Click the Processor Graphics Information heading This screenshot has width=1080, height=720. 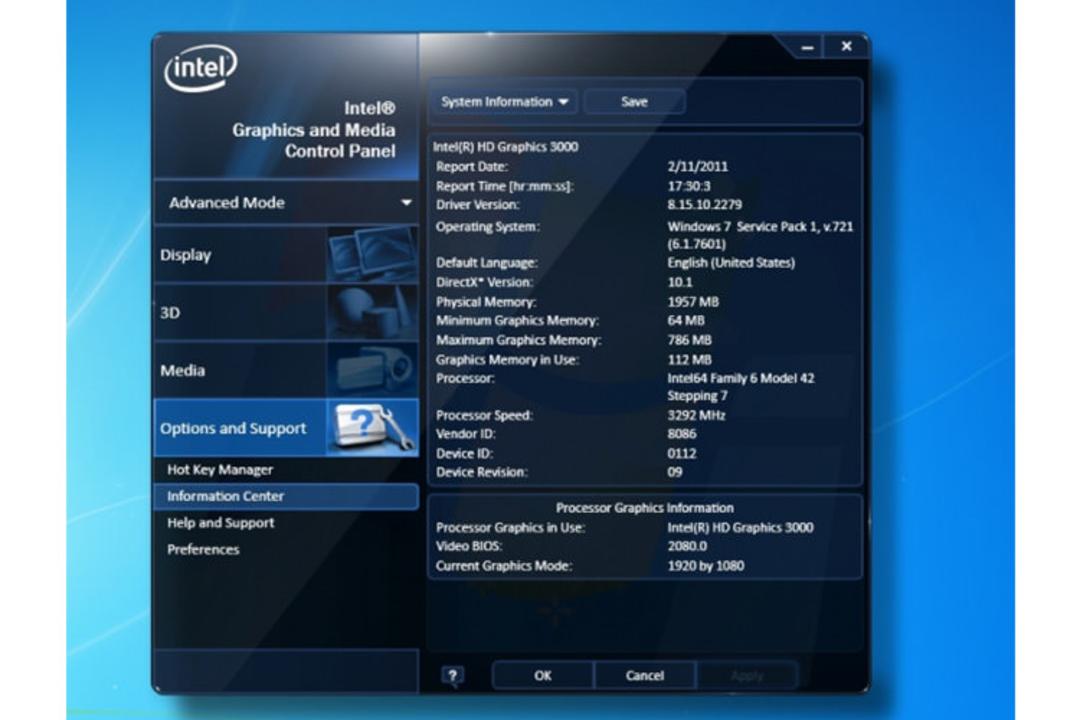tap(645, 508)
